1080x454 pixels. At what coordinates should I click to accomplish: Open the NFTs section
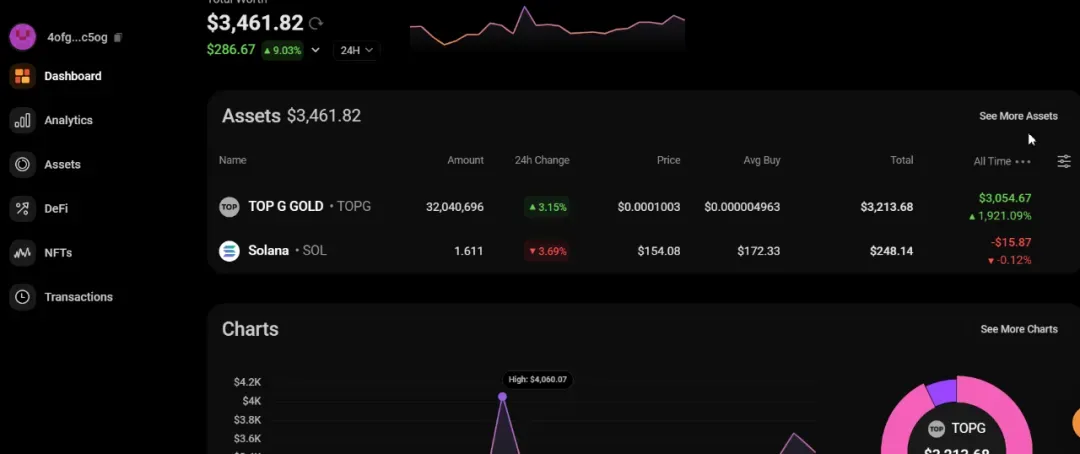59,252
